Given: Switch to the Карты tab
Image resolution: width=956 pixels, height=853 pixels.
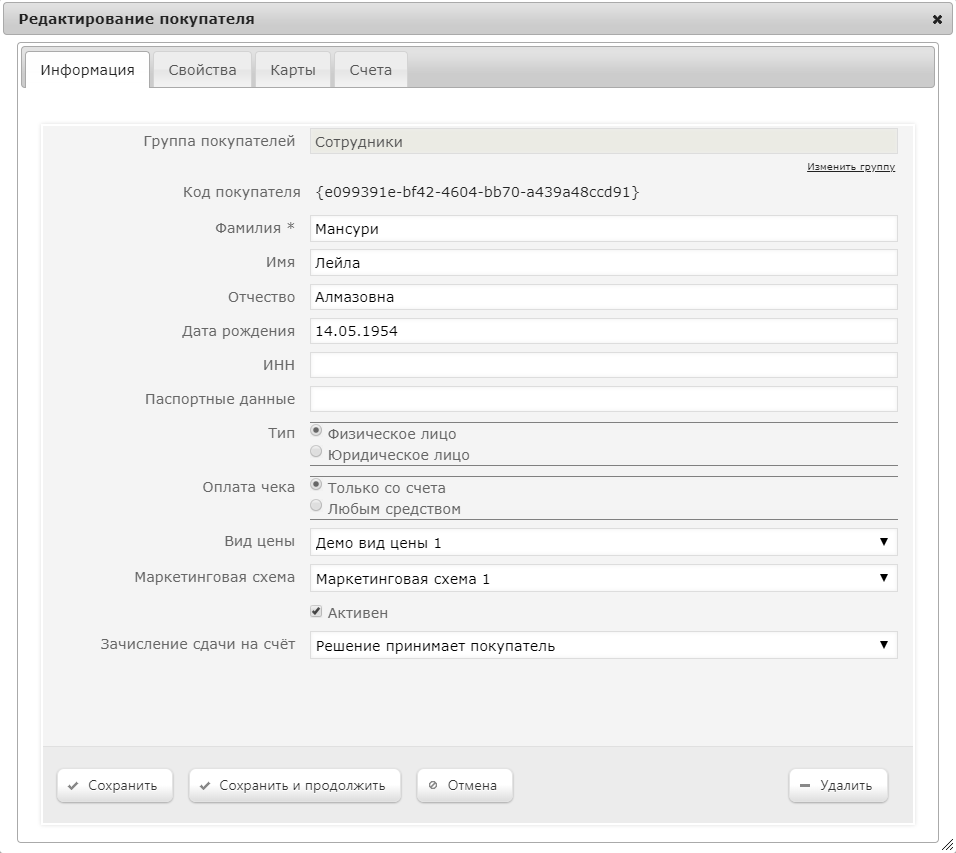Looking at the screenshot, I should pyautogui.click(x=293, y=70).
